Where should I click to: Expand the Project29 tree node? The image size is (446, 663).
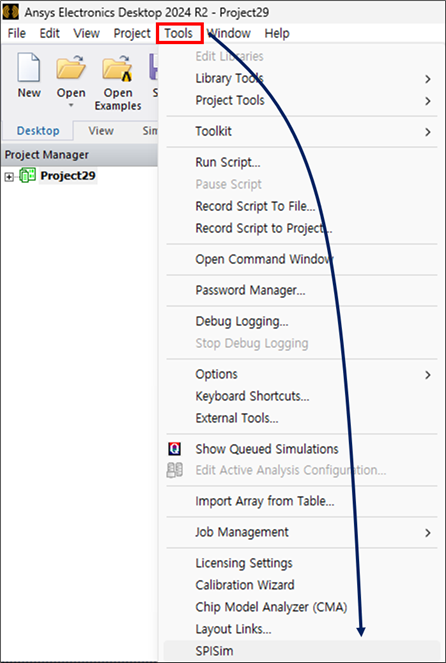click(9, 177)
